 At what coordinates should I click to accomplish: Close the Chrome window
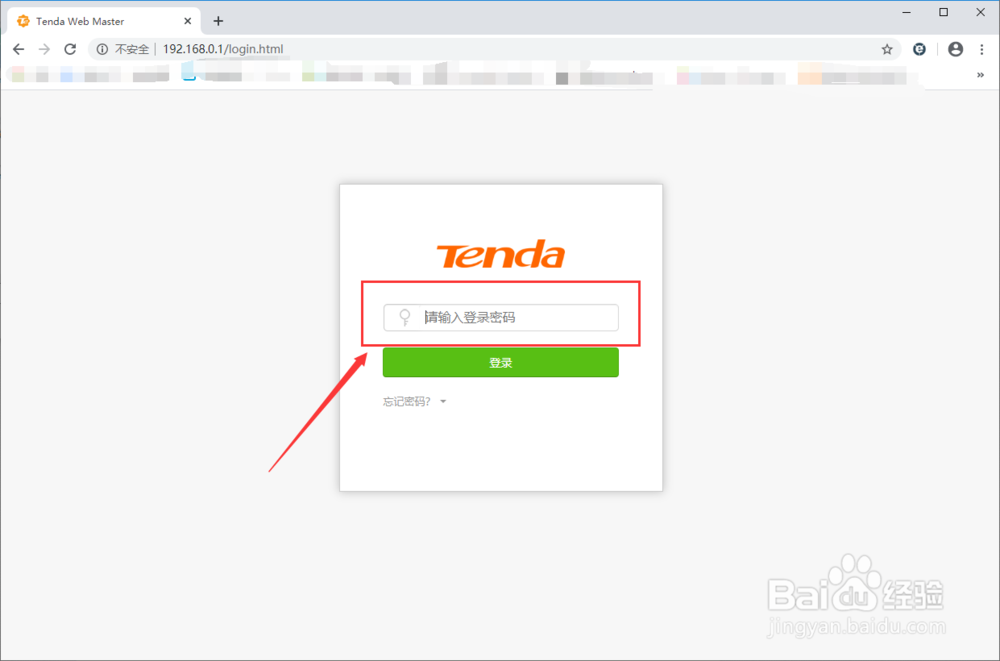[981, 12]
